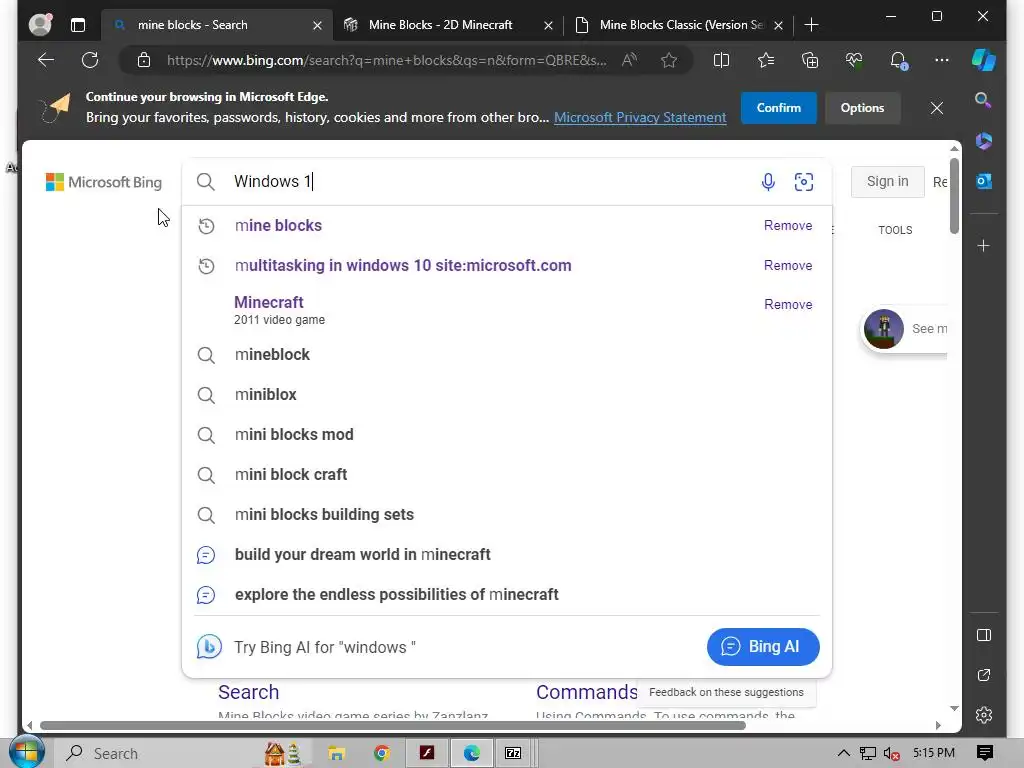Click Try Bing AI for "windows"
The width and height of the screenshot is (1024, 768).
[x=325, y=647]
